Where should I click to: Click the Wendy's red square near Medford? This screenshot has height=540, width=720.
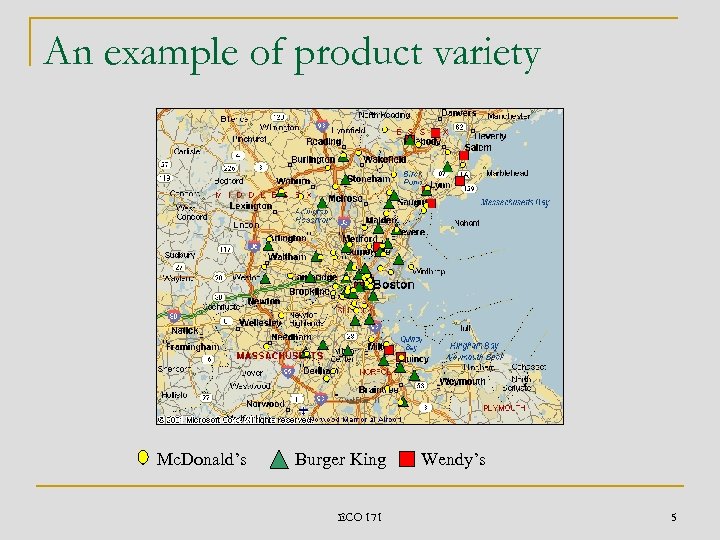coord(377,247)
